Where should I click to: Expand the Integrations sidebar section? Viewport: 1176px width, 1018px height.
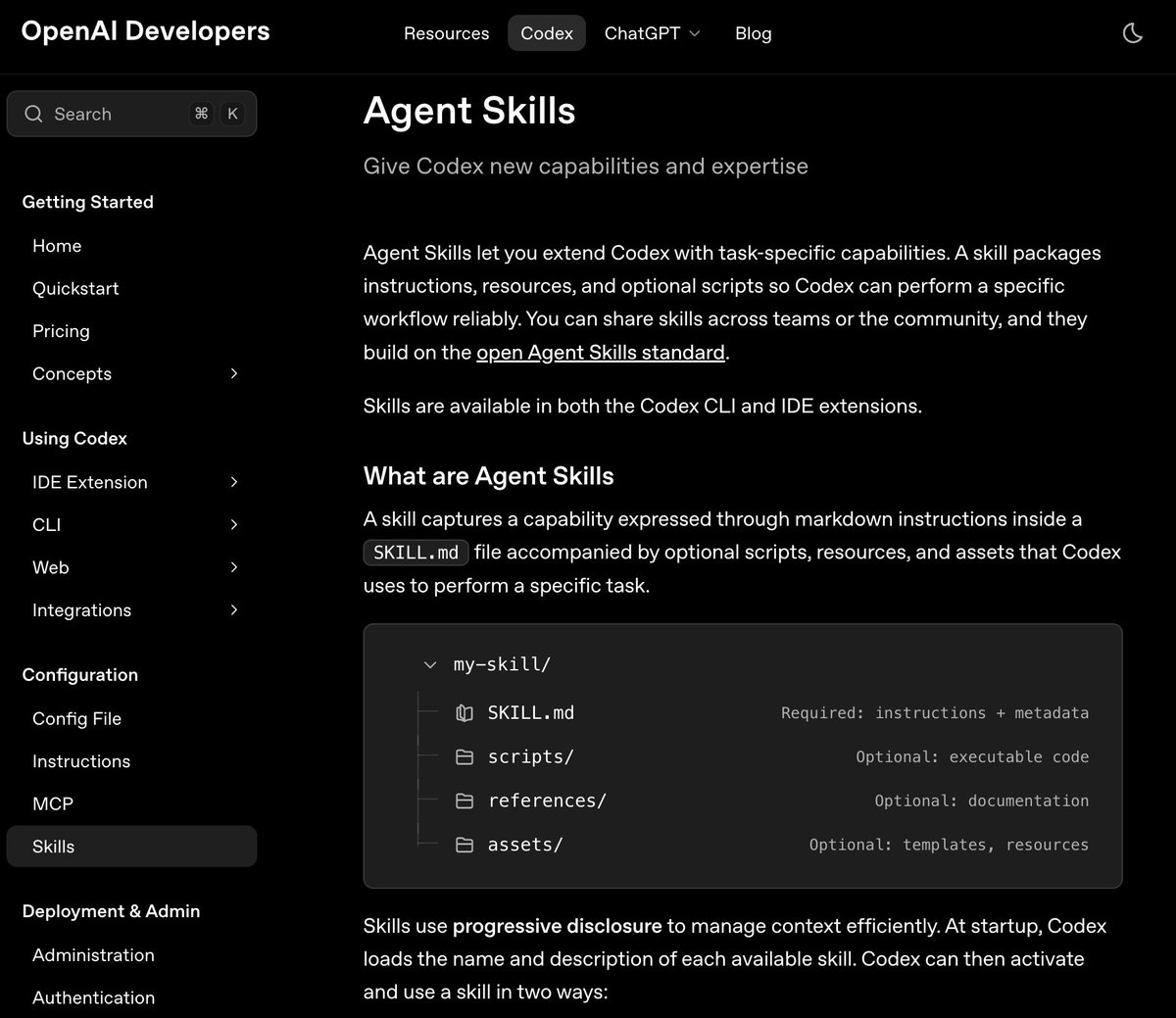(233, 609)
